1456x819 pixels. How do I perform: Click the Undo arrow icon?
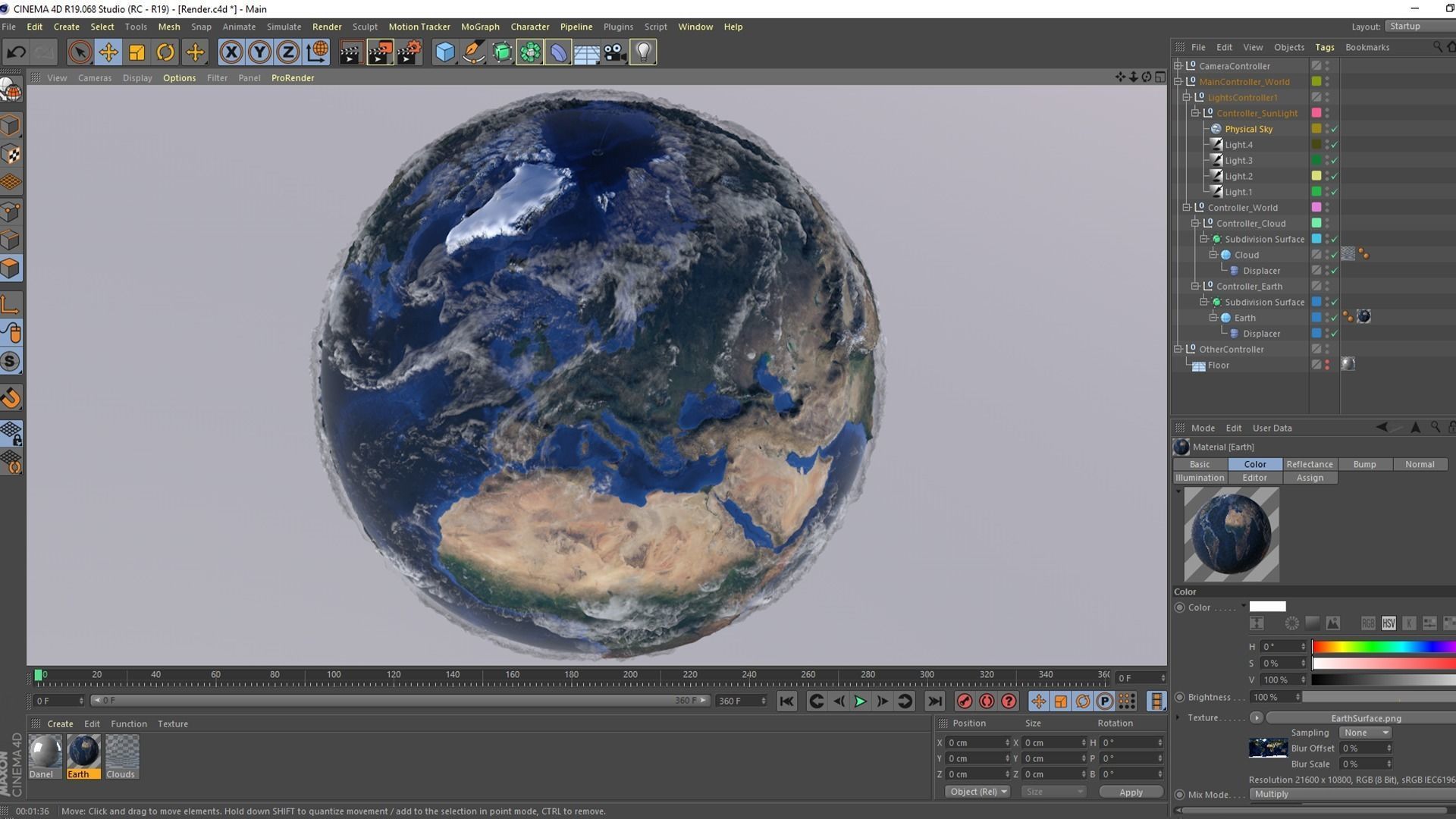[16, 52]
